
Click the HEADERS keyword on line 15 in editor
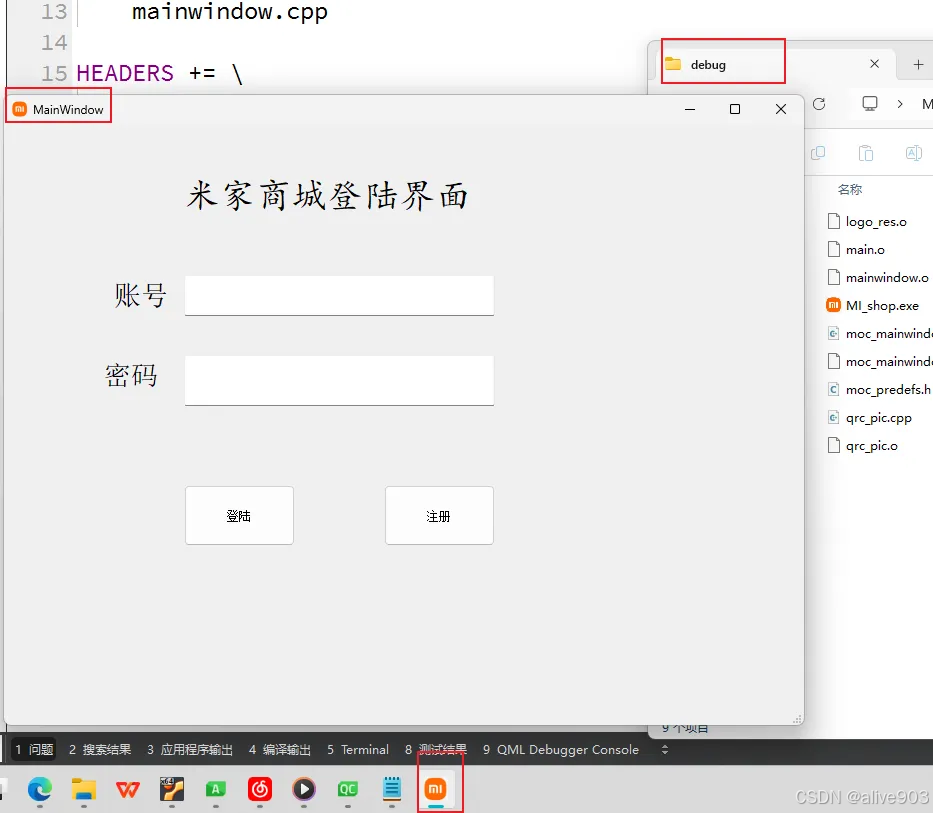125,73
